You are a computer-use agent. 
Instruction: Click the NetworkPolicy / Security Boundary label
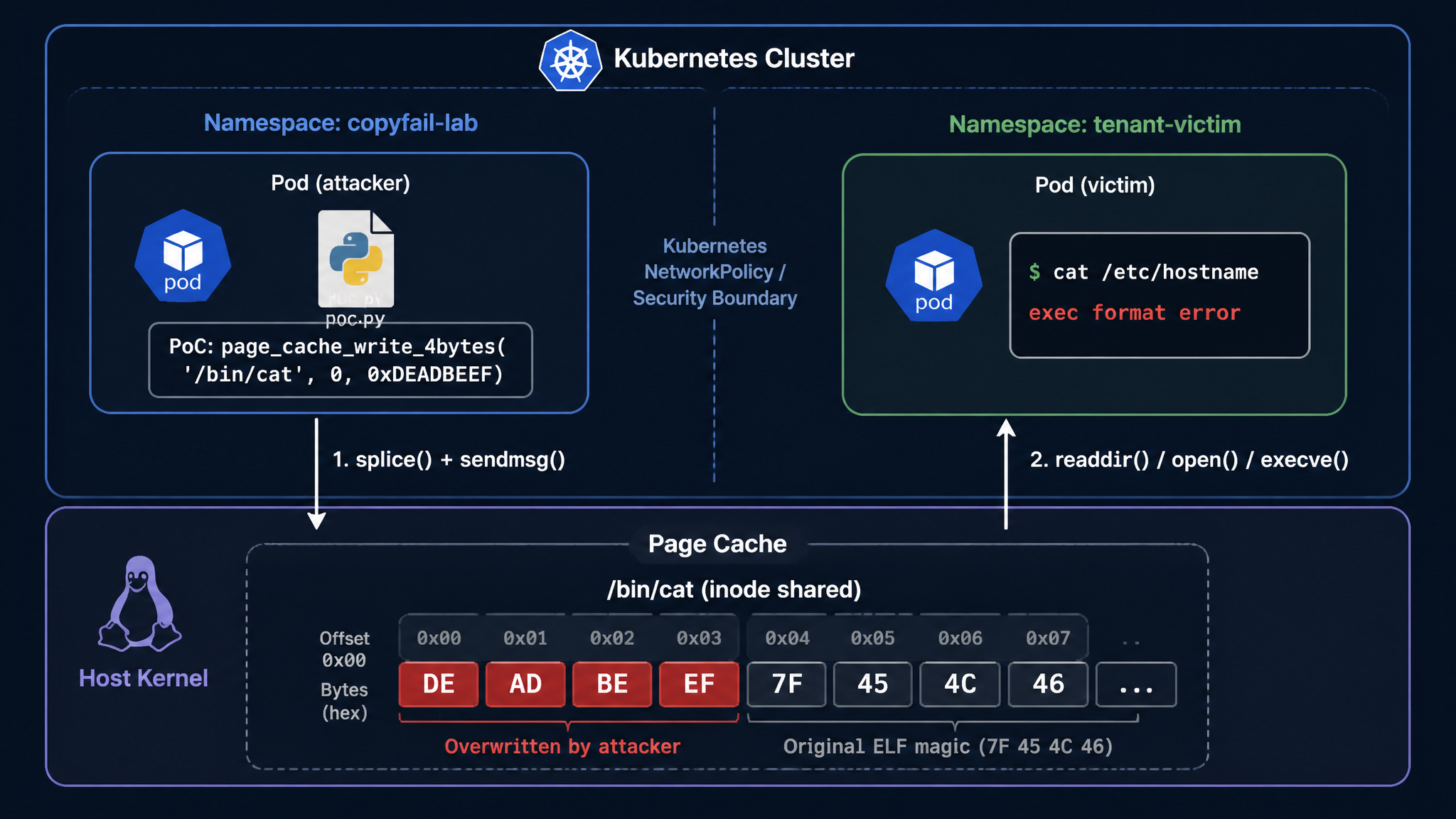click(x=714, y=272)
